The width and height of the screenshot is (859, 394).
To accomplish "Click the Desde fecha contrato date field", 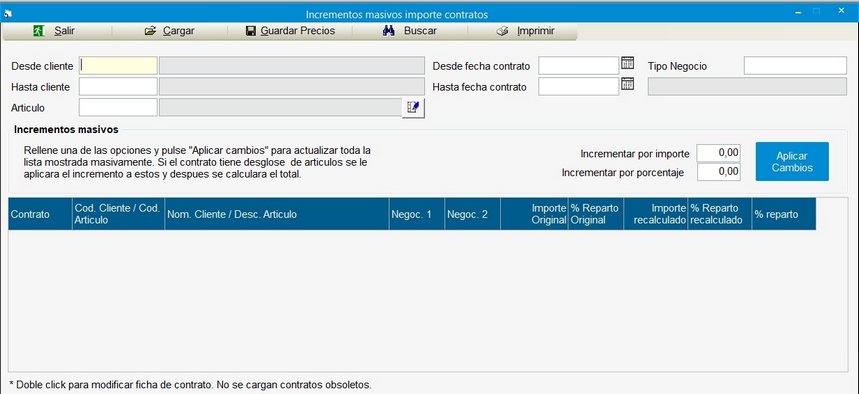I will click(579, 66).
